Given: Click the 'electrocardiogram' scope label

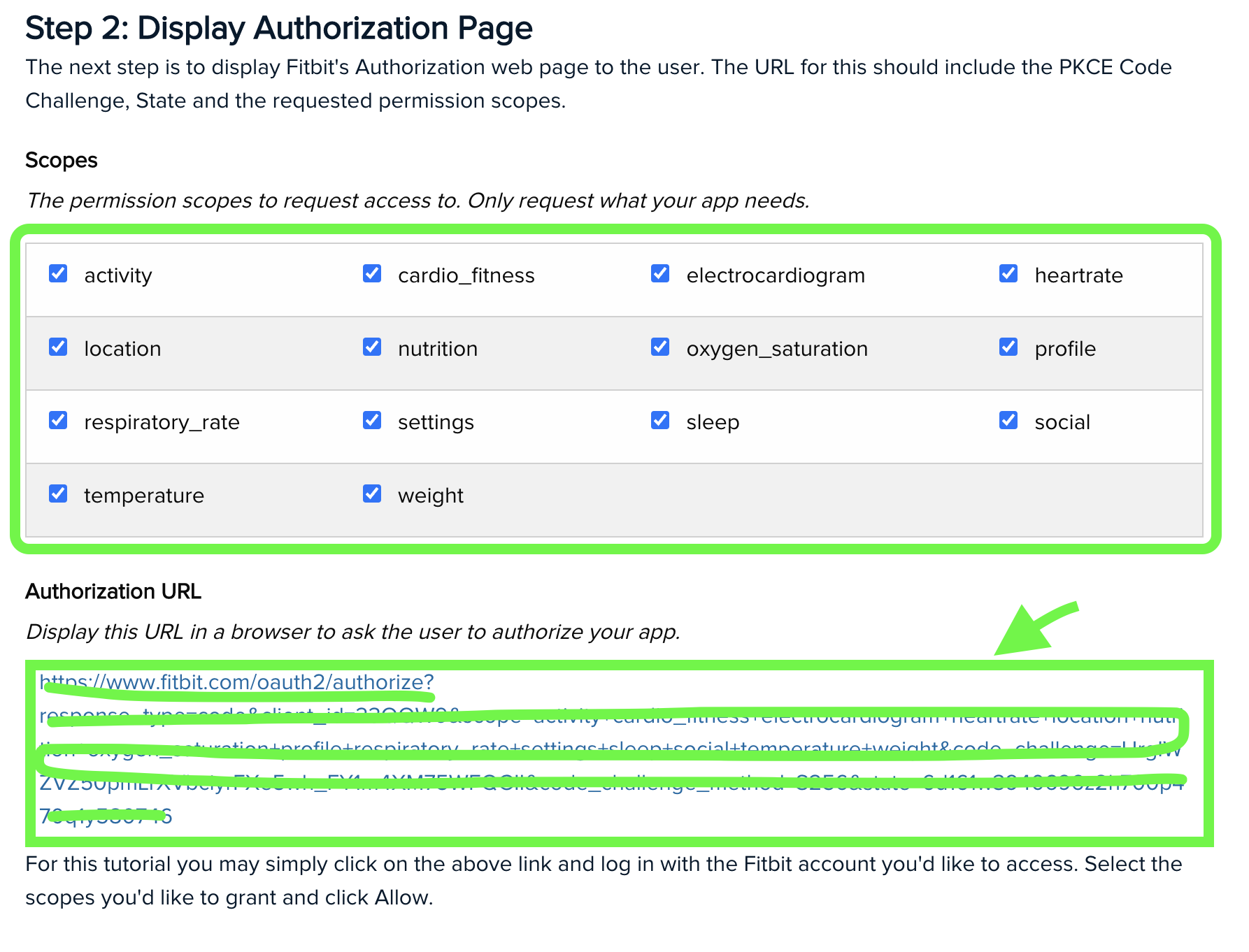Looking at the screenshot, I should click(776, 275).
